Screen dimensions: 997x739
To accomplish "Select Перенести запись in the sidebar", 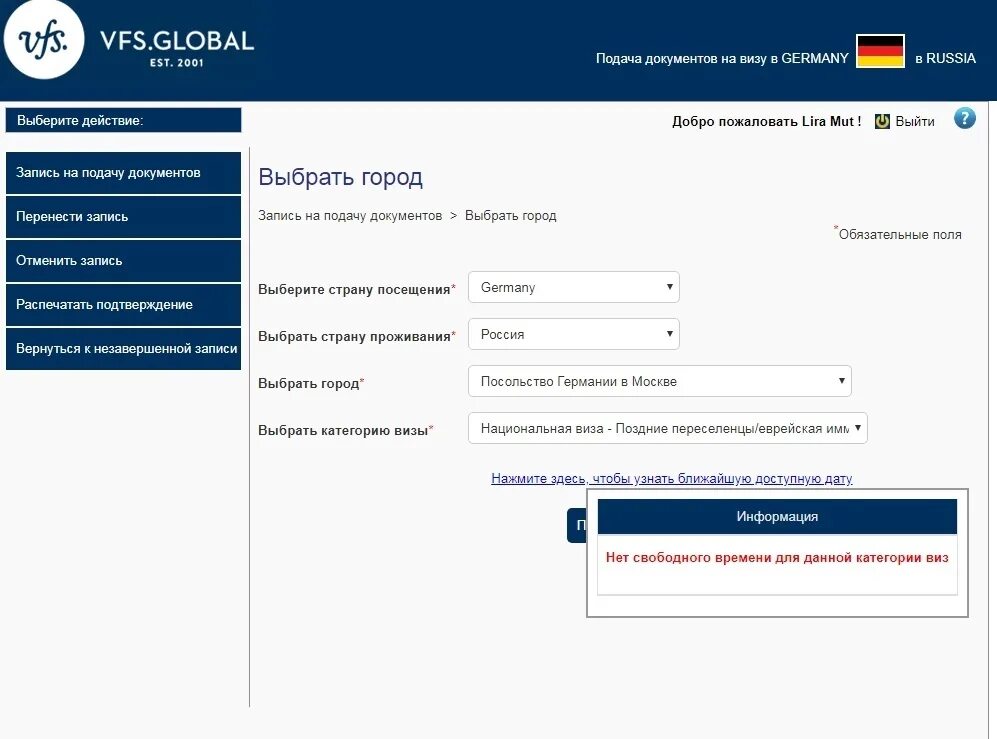I will [123, 217].
